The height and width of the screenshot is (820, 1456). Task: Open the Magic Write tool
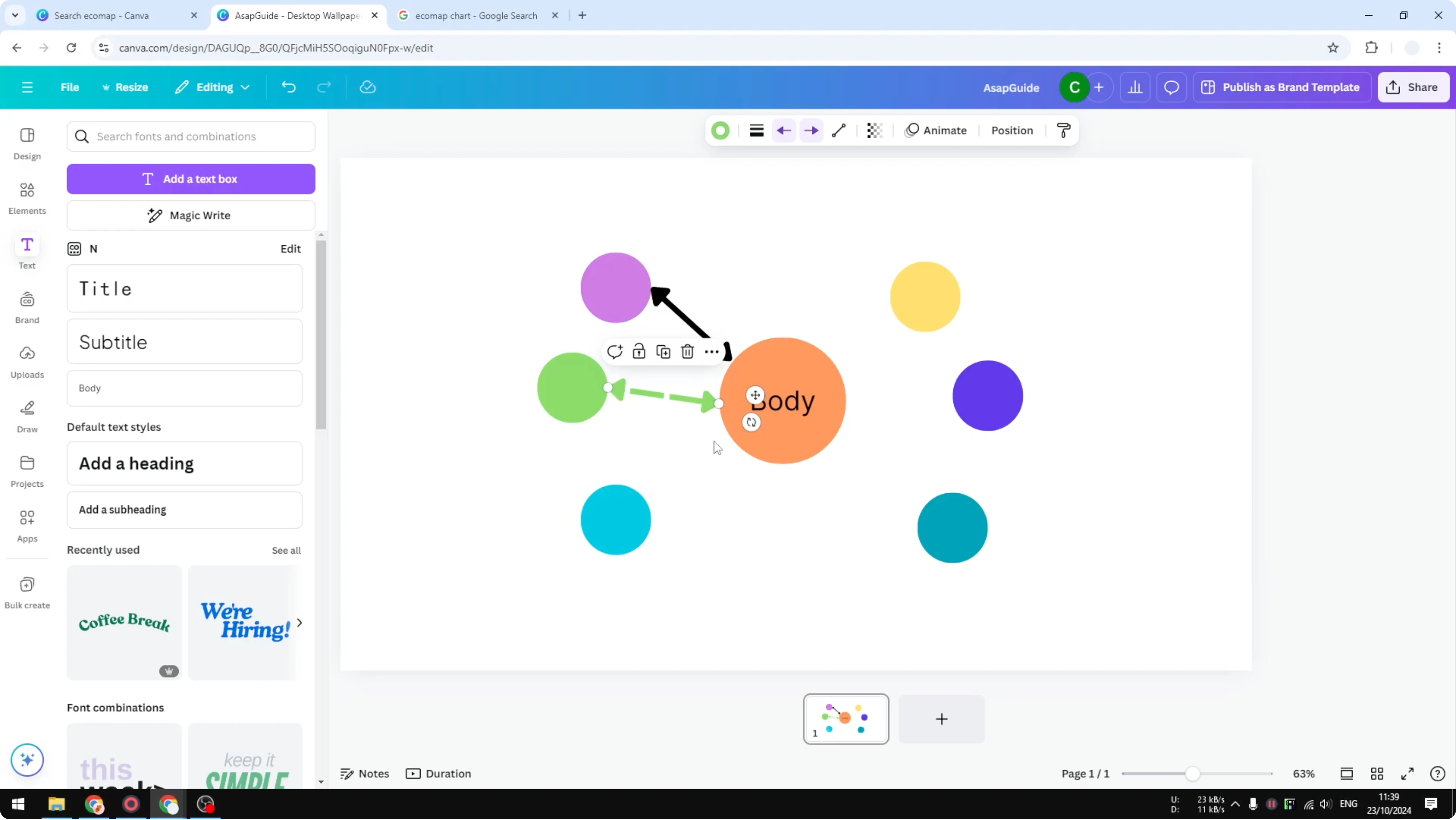(190, 215)
